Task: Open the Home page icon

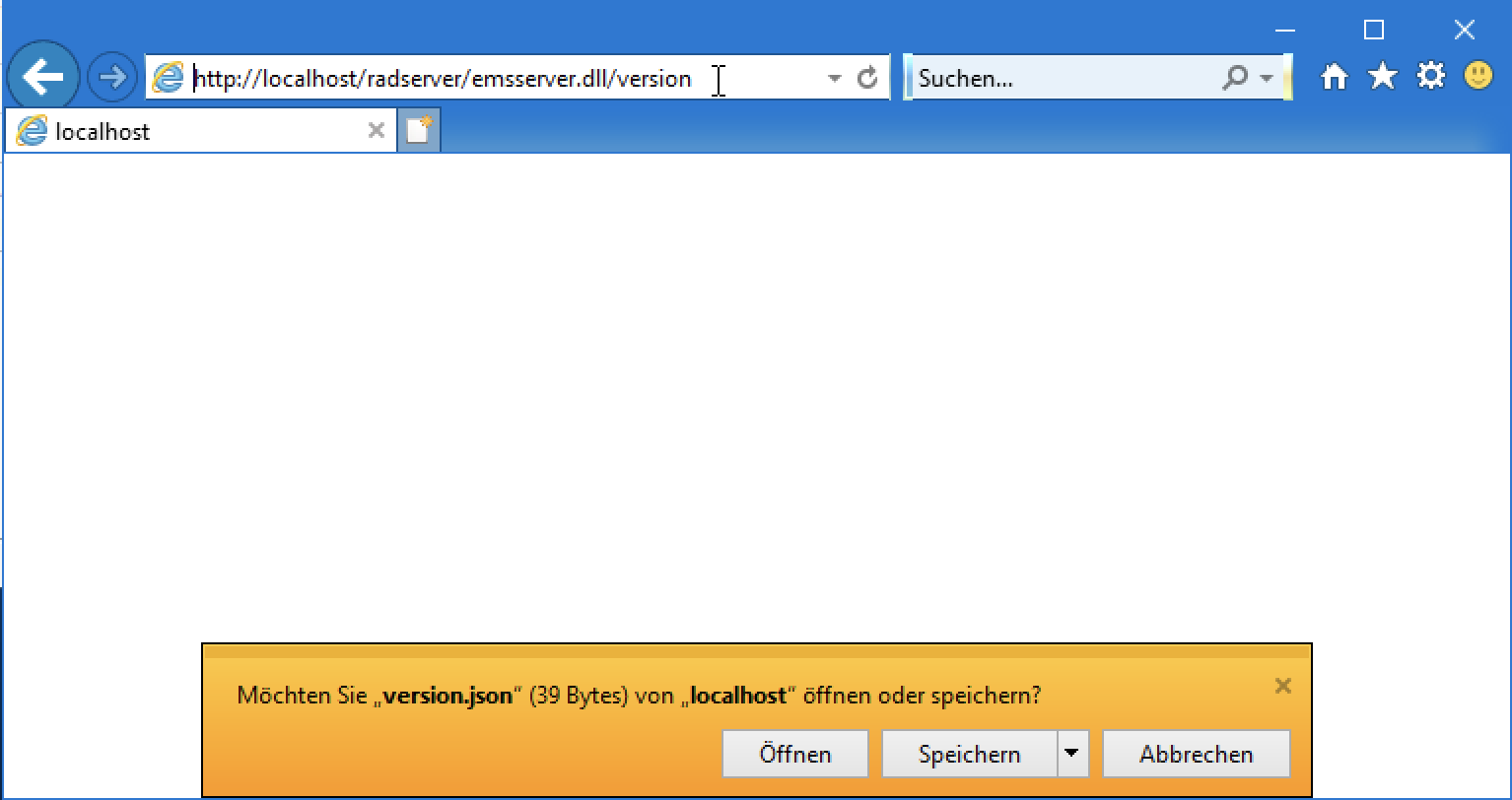Action: (x=1334, y=77)
